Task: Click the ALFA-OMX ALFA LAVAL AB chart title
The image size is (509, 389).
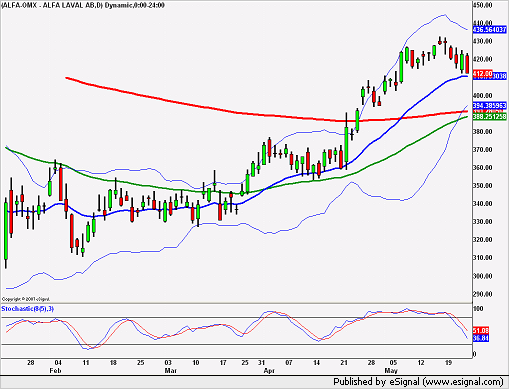Action: click(83, 5)
